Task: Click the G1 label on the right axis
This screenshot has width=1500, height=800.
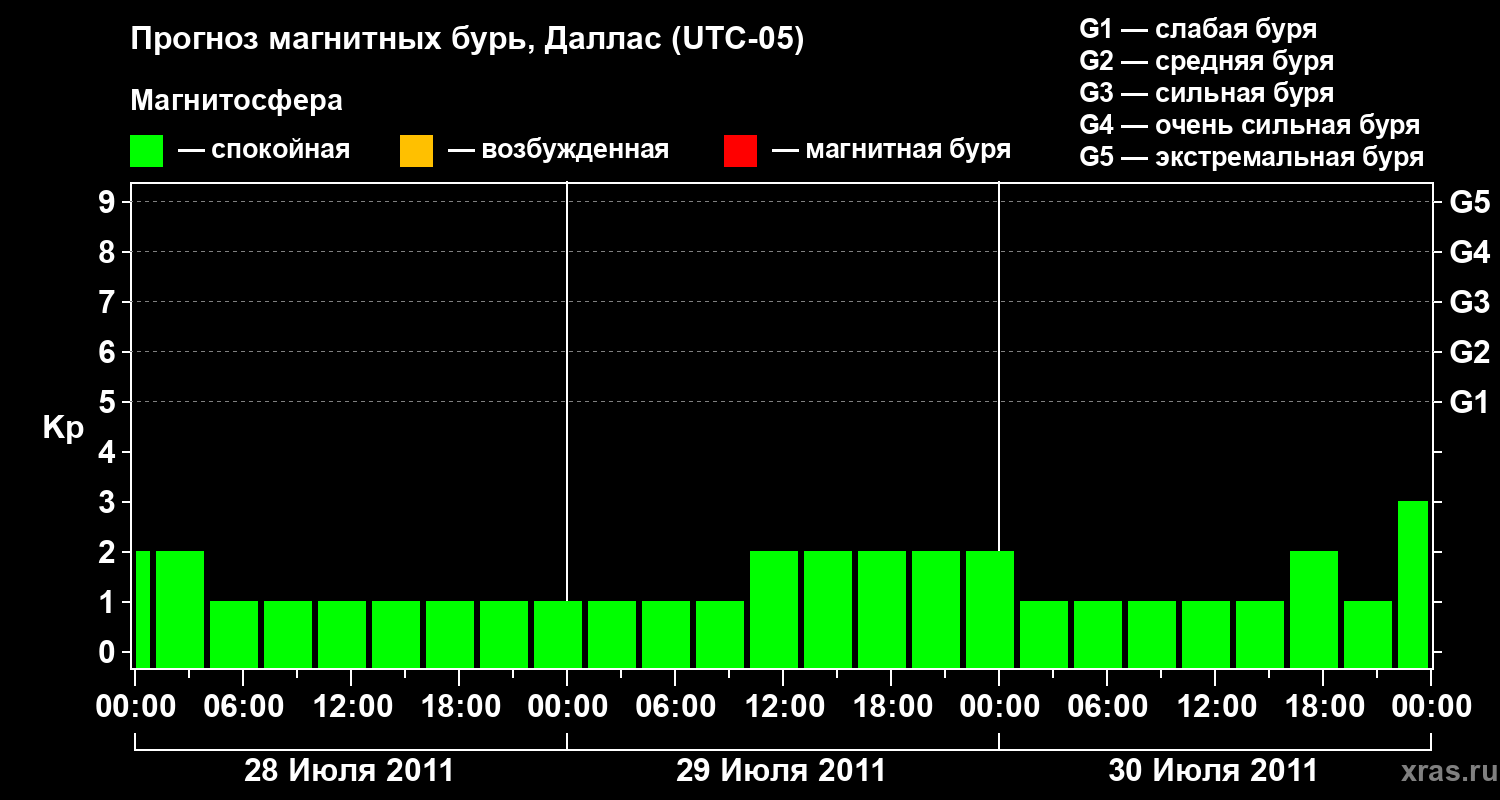Action: [1469, 403]
